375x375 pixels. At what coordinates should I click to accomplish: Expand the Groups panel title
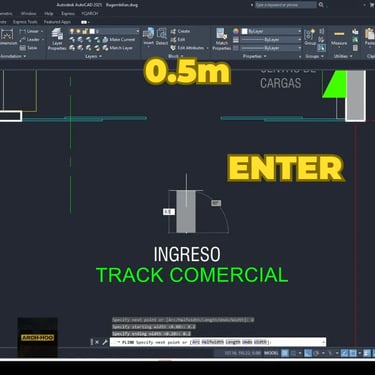(x=314, y=56)
